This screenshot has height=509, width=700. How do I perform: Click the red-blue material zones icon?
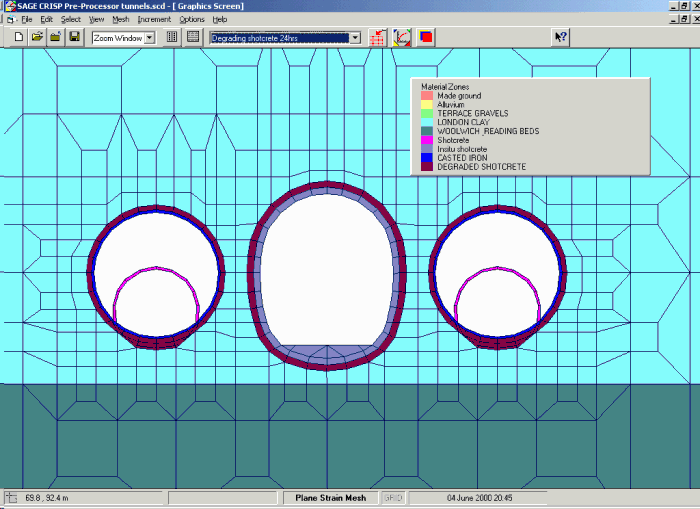(426, 38)
